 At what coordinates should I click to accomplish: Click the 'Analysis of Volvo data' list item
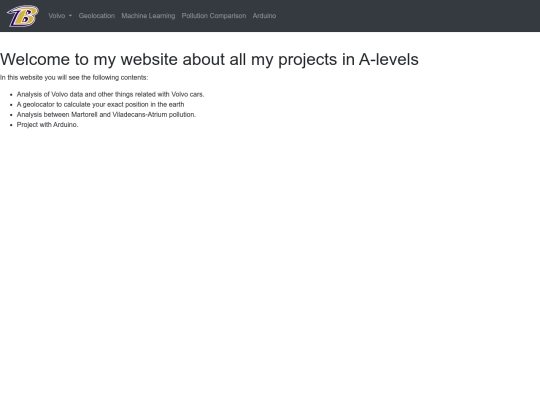[110, 94]
